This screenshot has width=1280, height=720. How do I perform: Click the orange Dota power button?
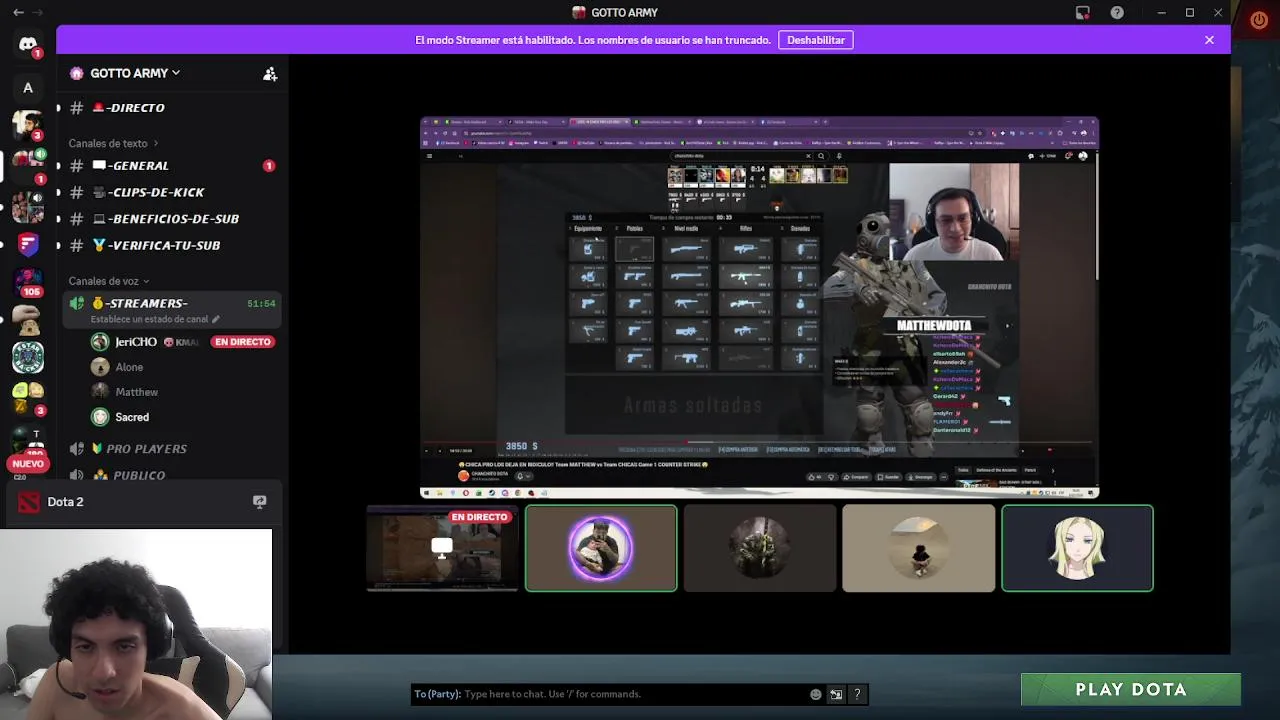tap(1259, 20)
